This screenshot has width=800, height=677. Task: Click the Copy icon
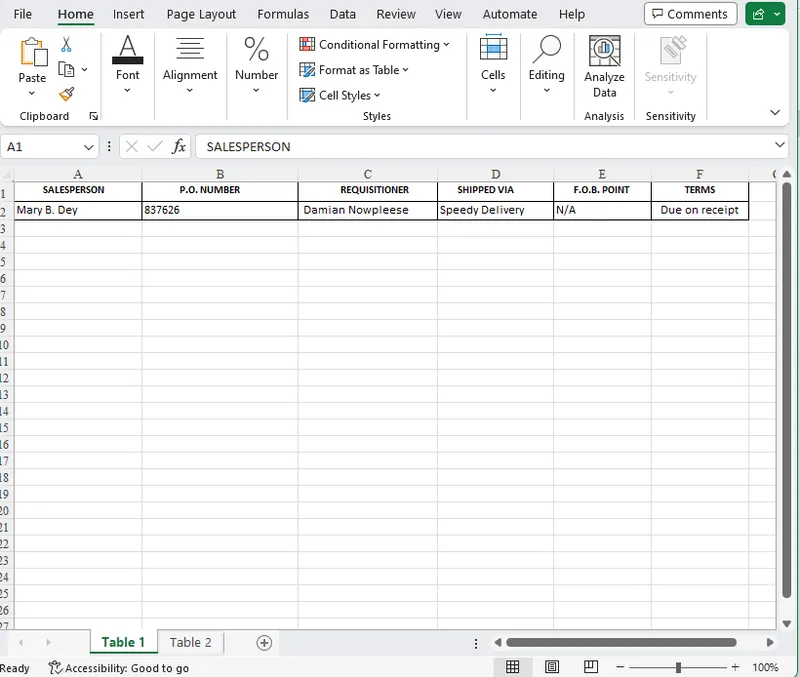pyautogui.click(x=66, y=69)
